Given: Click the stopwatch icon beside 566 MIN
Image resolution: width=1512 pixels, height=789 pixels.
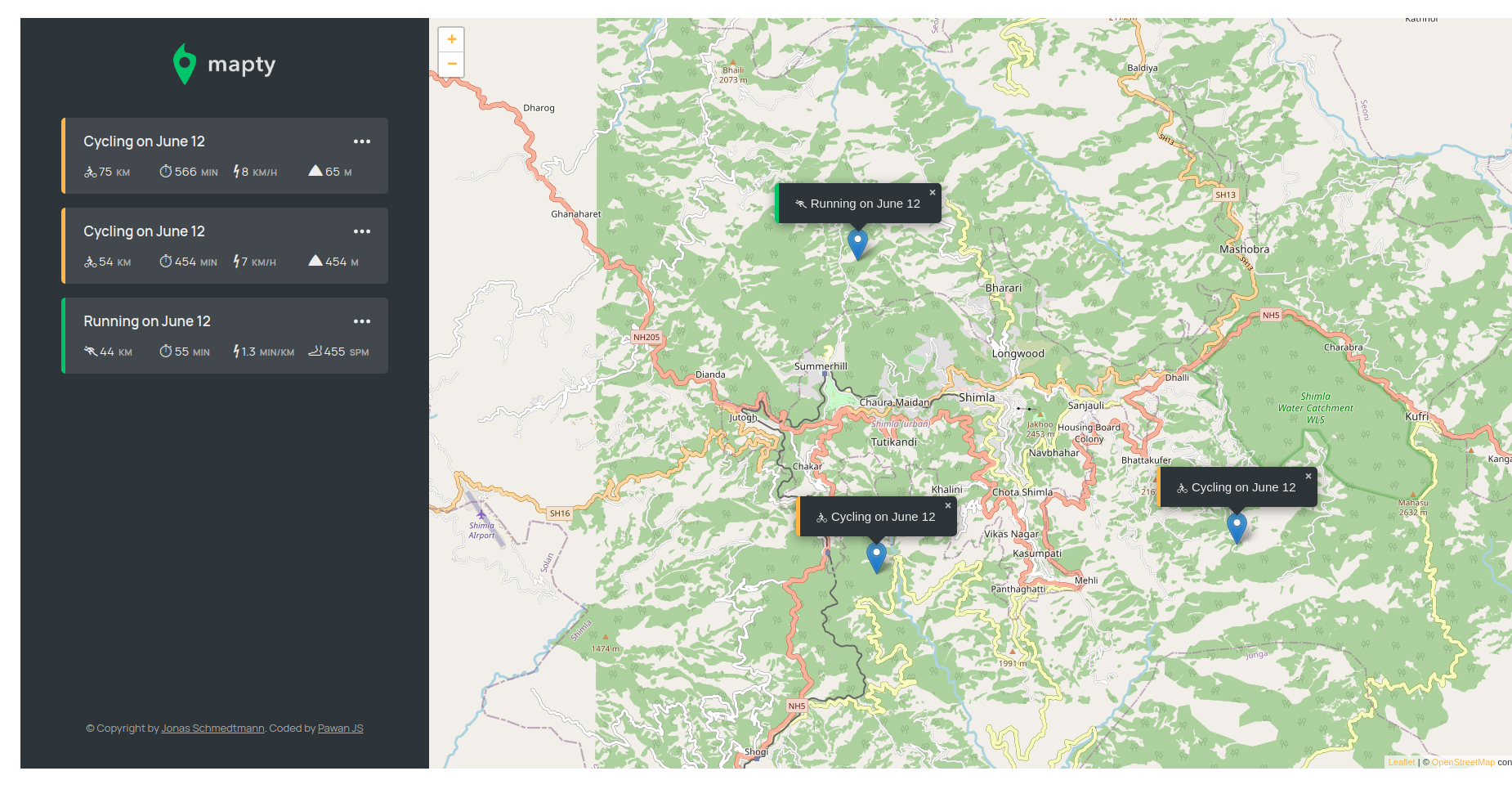Looking at the screenshot, I should [x=165, y=172].
